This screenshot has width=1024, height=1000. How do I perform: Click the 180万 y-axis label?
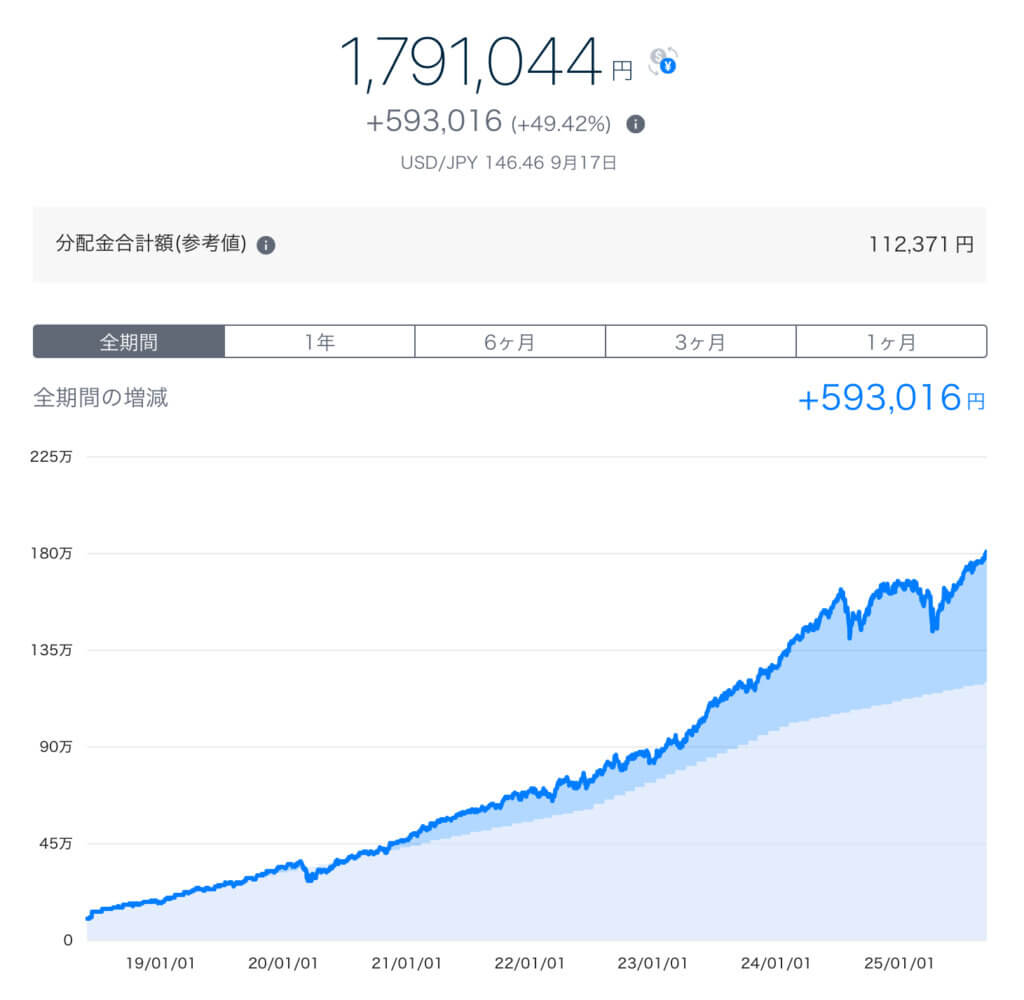52,553
